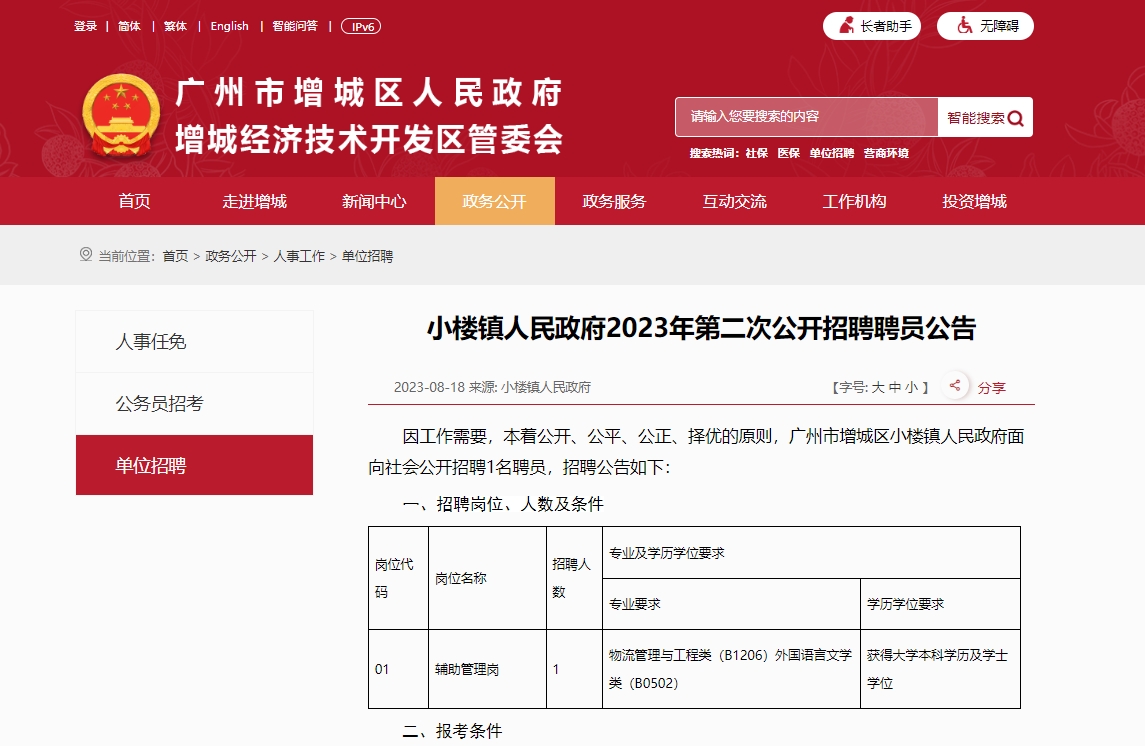Click the share icon next to 分享
Screen dimensions: 1145x746
955,386
